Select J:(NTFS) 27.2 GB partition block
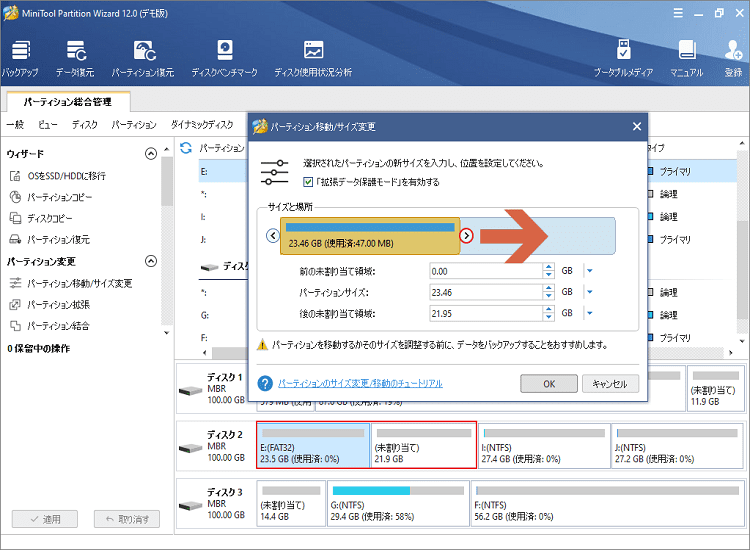This screenshot has width=750, height=550. 677,445
